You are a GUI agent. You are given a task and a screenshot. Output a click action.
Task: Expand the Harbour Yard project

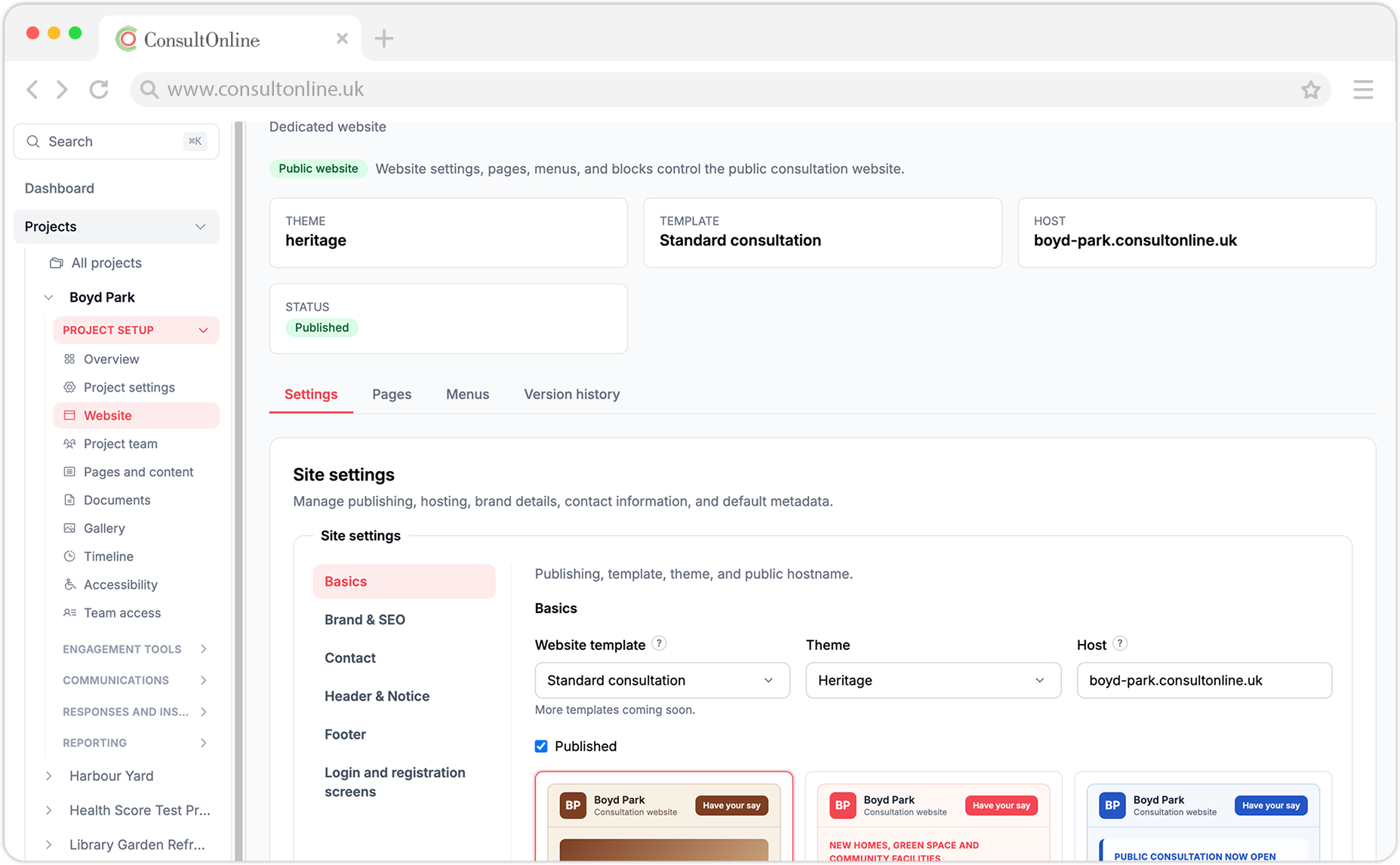[x=49, y=776]
